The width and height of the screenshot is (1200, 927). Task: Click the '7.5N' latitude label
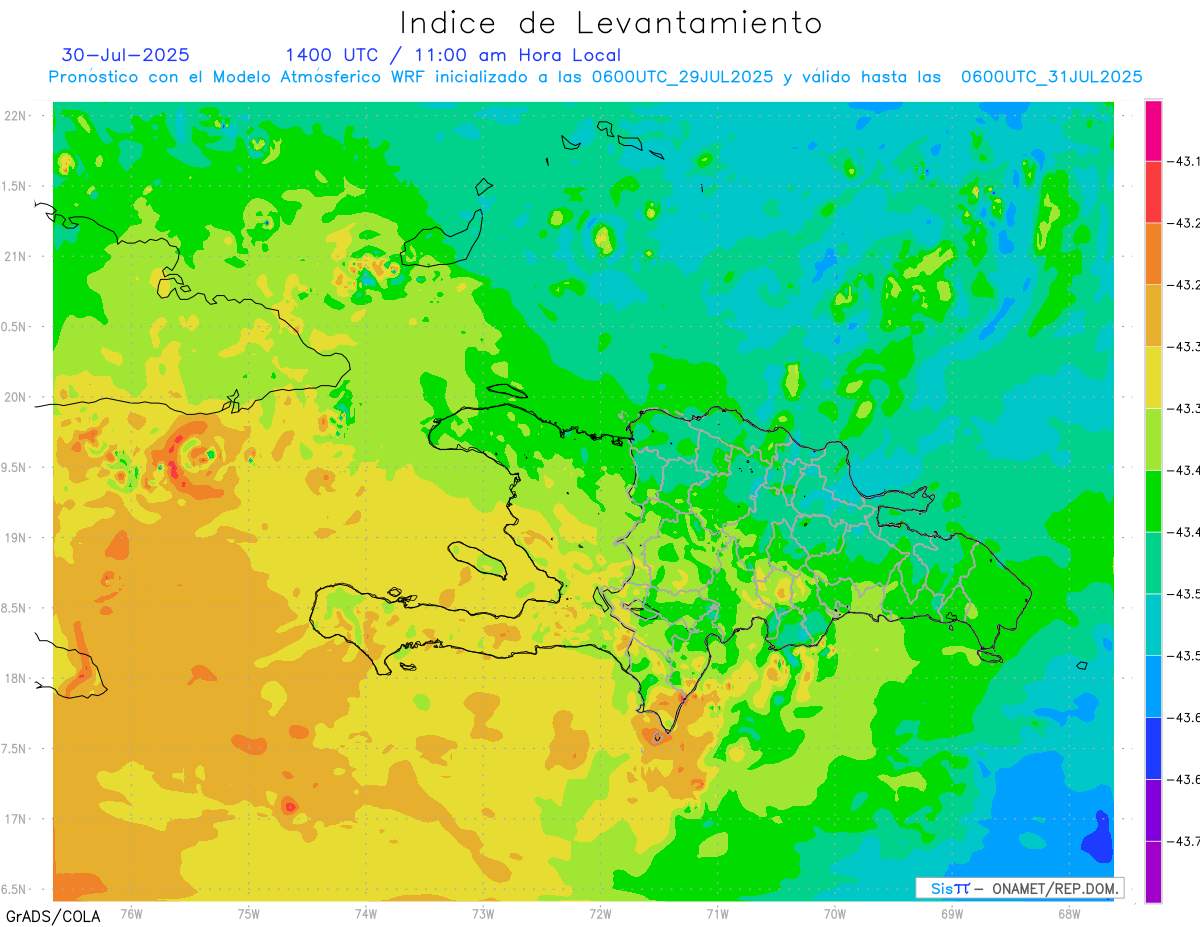(x=15, y=748)
